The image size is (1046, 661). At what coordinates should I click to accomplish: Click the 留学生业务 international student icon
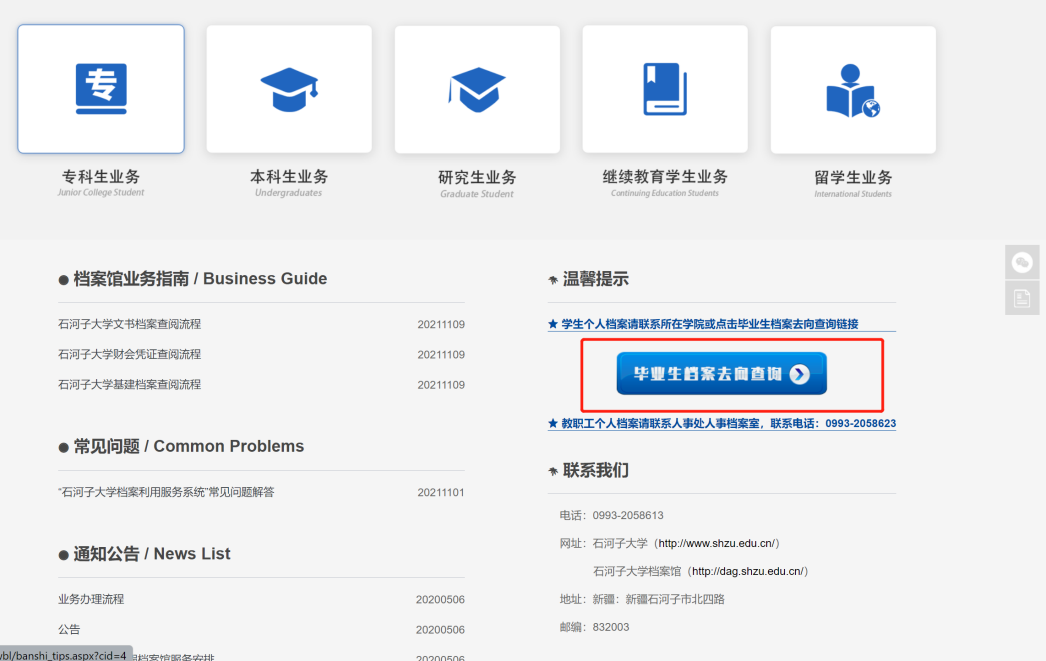tap(853, 89)
